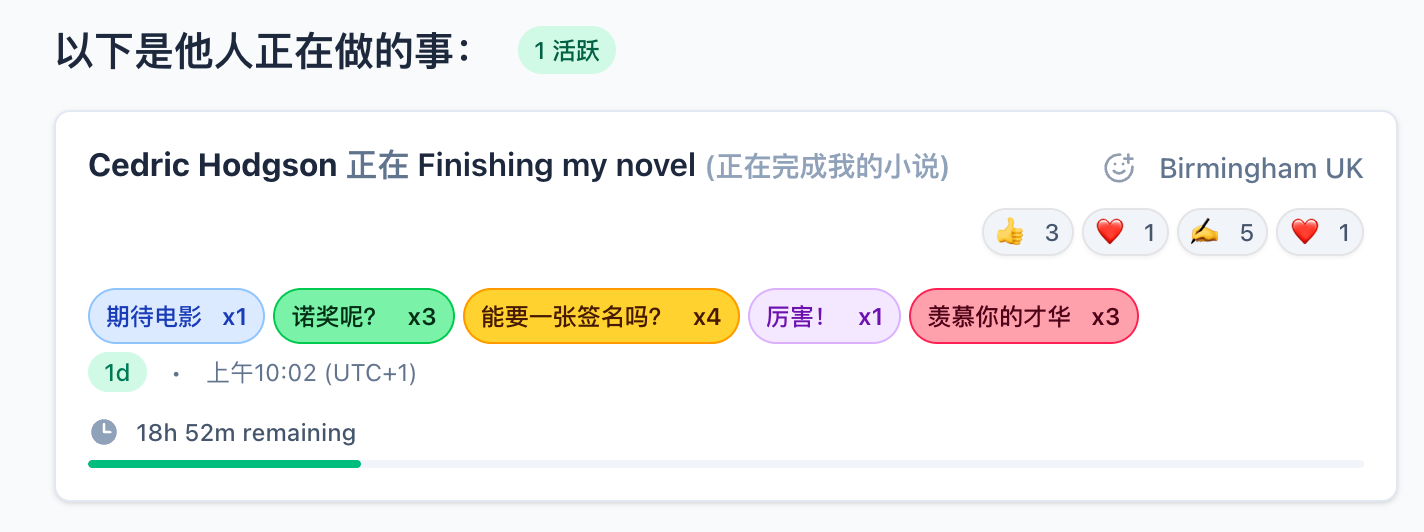1424x532 pixels.
Task: Click the green progress bar
Action: [x=225, y=464]
